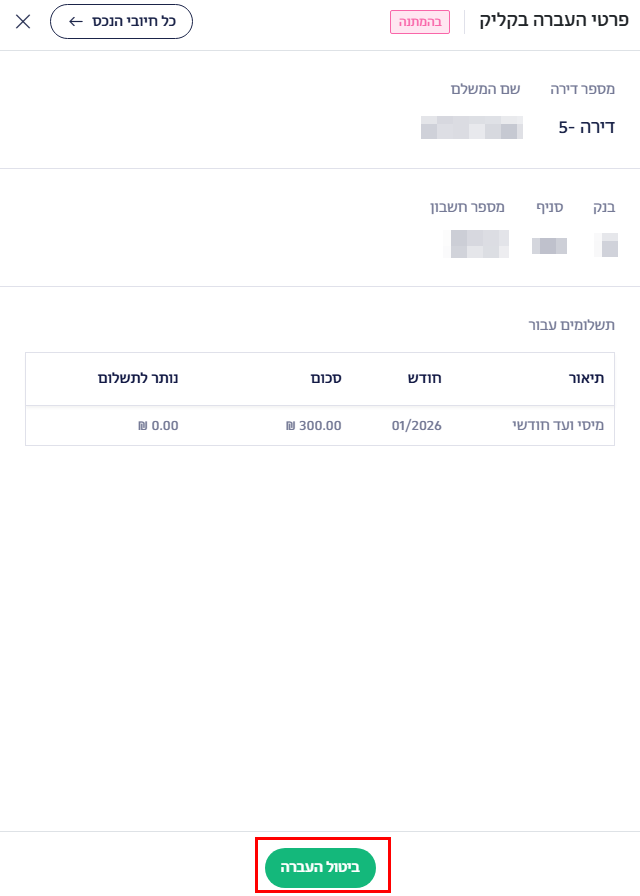640x896 pixels.
Task: Click the נותר לתשלום column header
Action: click(138, 379)
